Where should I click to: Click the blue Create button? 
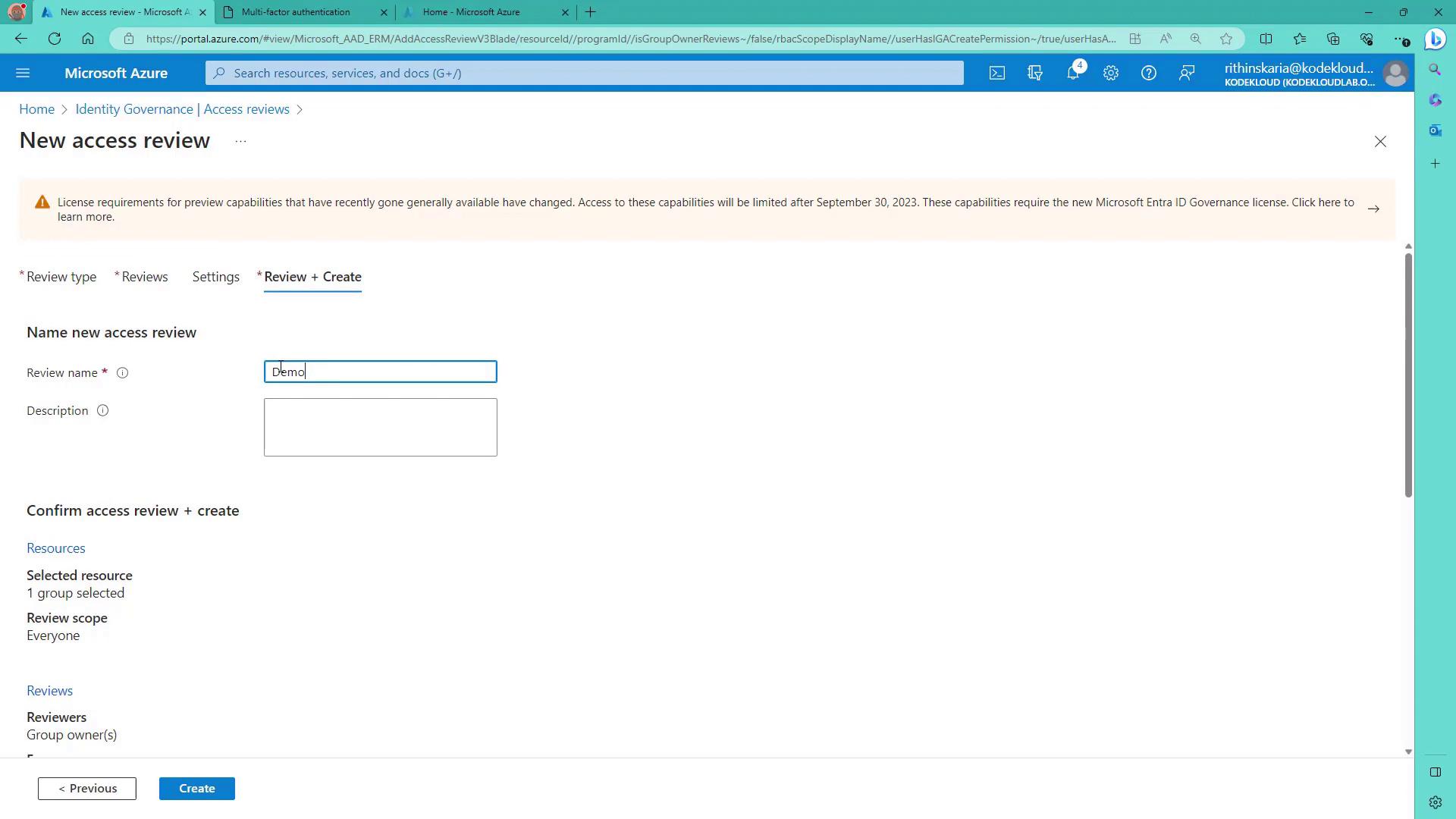click(197, 789)
